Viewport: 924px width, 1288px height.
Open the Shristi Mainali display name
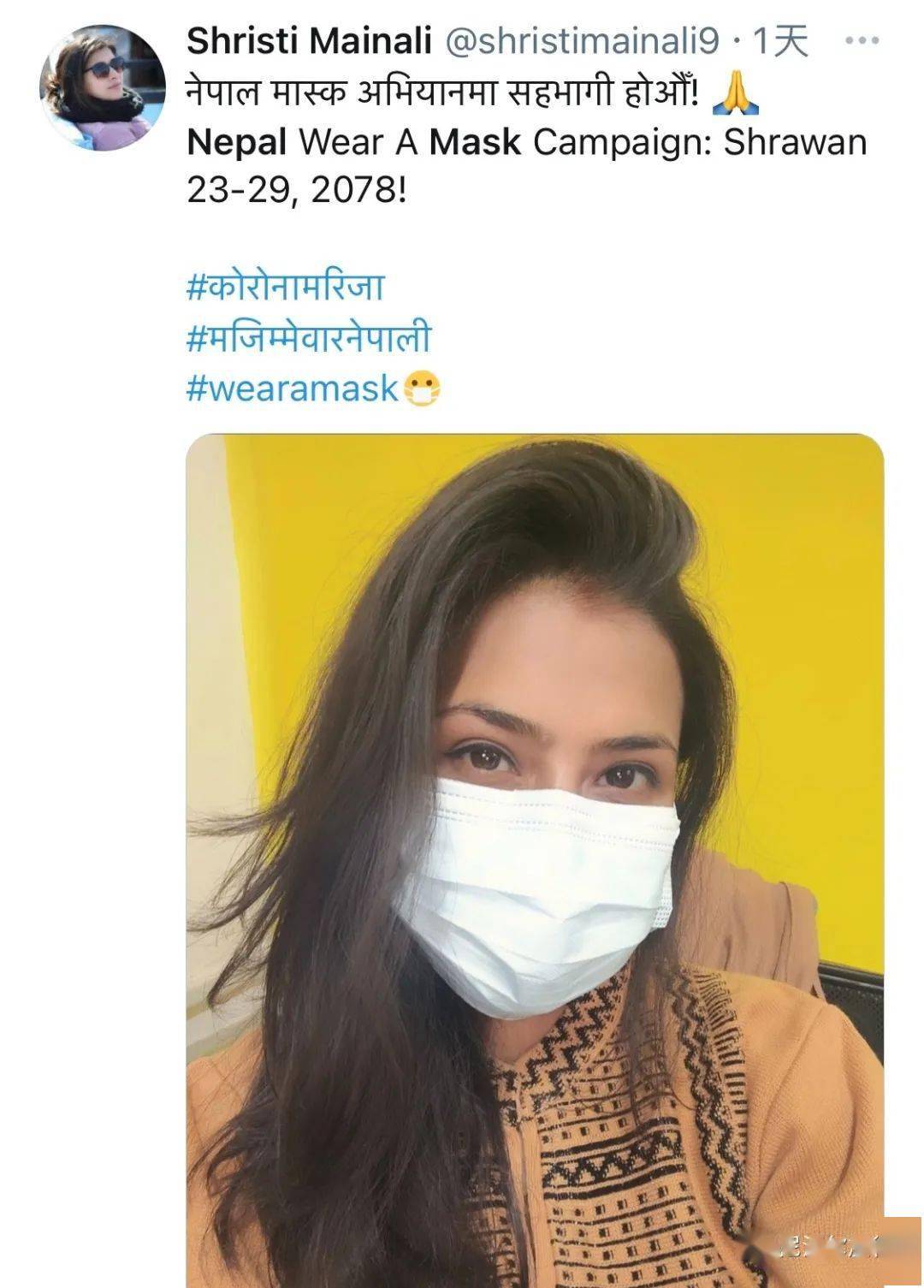(310, 41)
